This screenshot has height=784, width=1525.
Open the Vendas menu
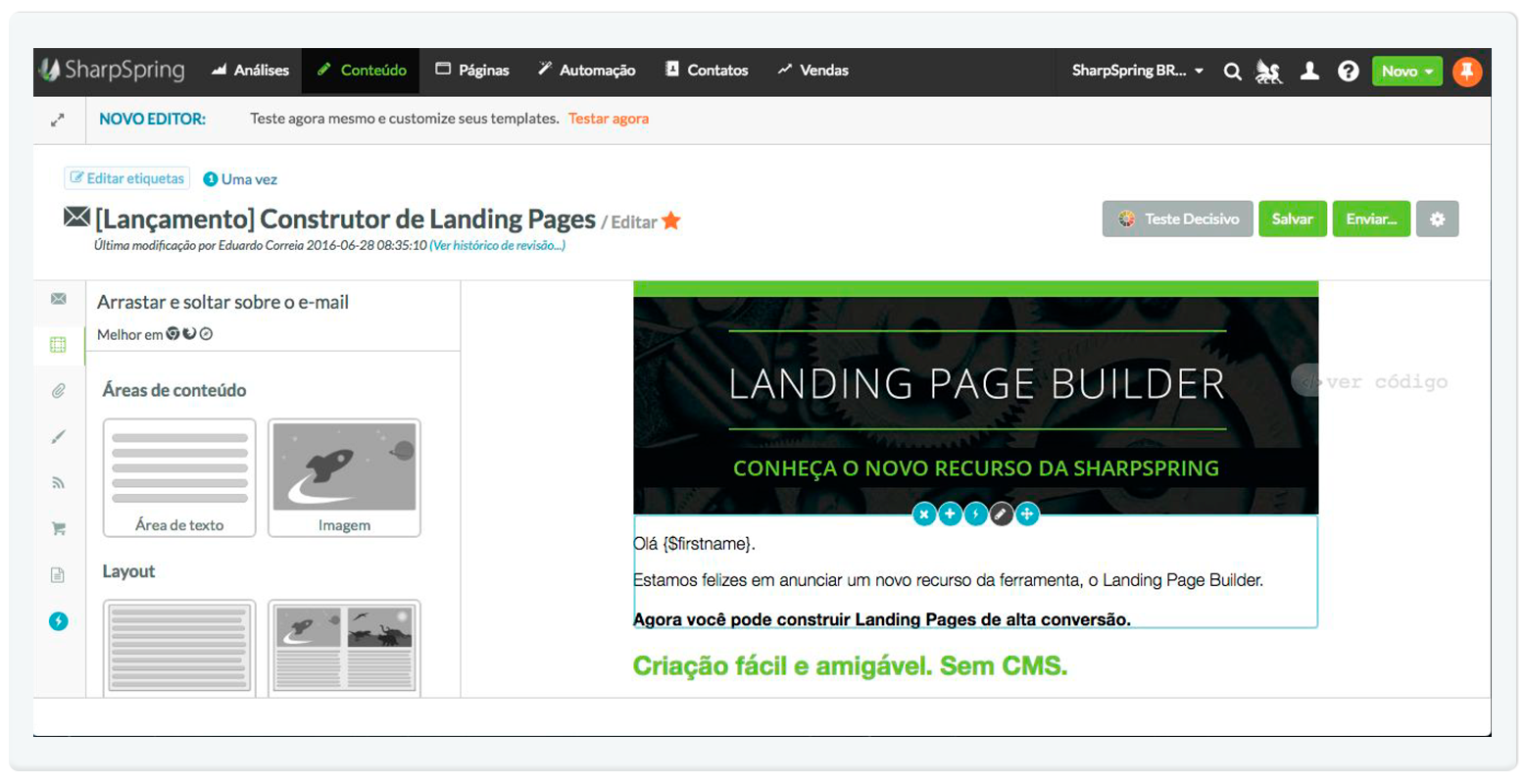click(x=812, y=71)
